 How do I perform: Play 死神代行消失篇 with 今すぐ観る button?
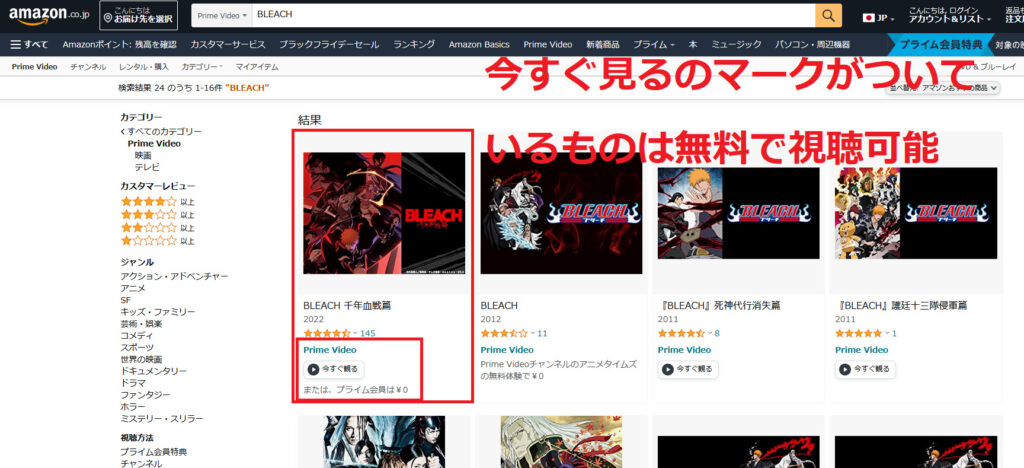(x=688, y=369)
